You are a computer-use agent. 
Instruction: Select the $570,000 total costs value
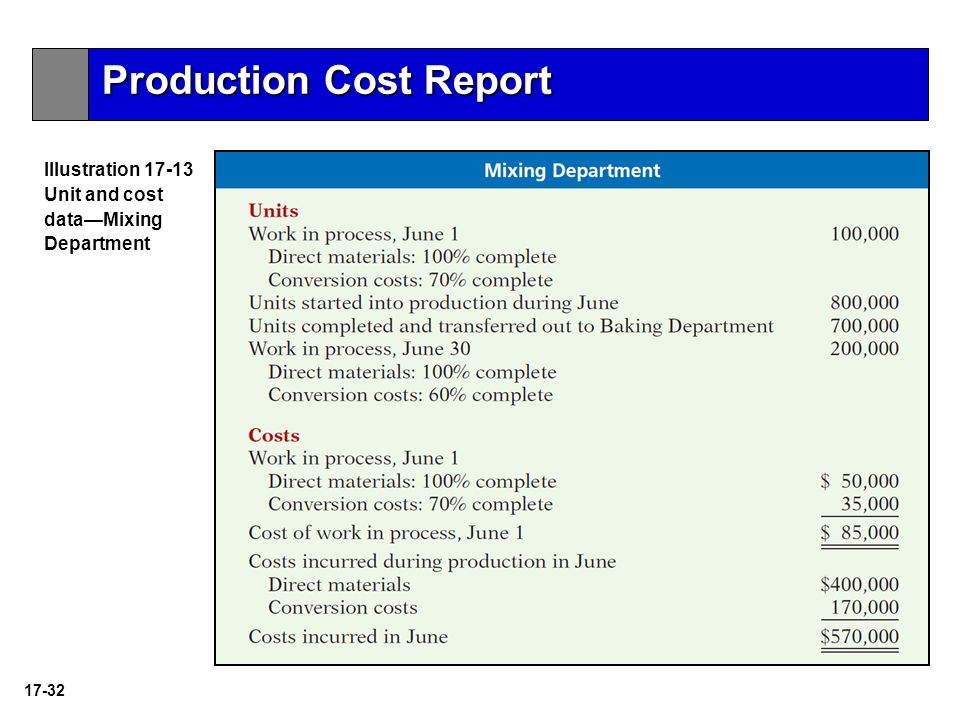[x=860, y=637]
